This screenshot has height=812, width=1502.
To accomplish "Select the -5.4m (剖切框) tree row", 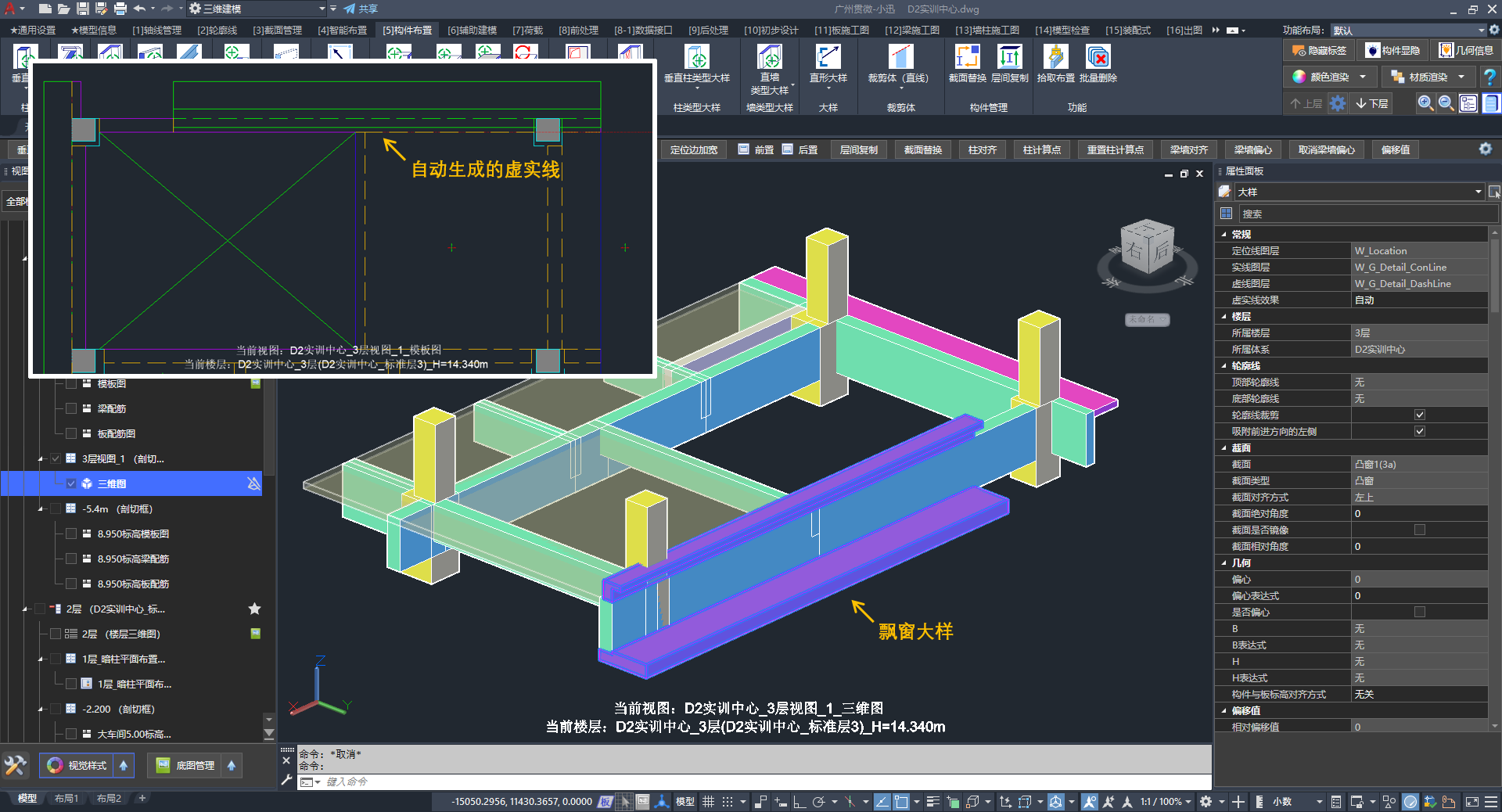I will click(x=133, y=508).
